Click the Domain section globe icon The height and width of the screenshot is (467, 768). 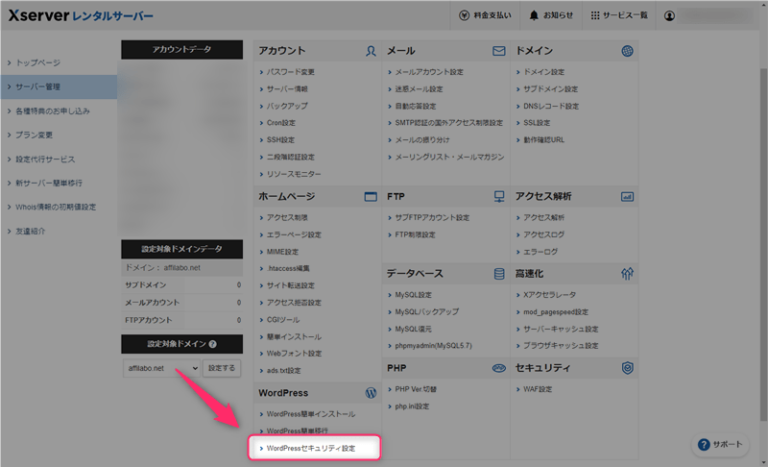pyautogui.click(x=627, y=50)
